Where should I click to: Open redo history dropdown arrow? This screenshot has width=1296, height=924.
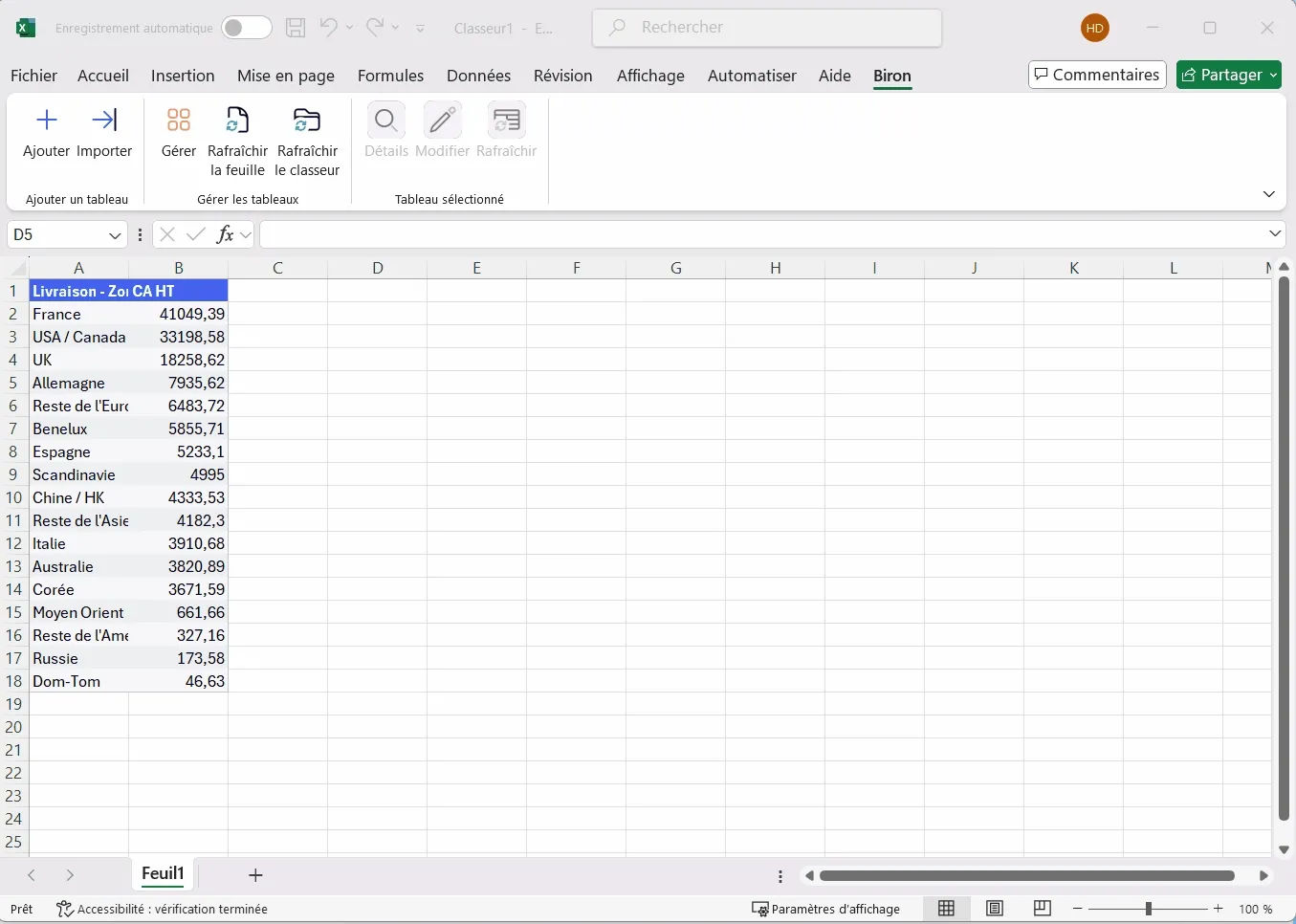pos(396,28)
